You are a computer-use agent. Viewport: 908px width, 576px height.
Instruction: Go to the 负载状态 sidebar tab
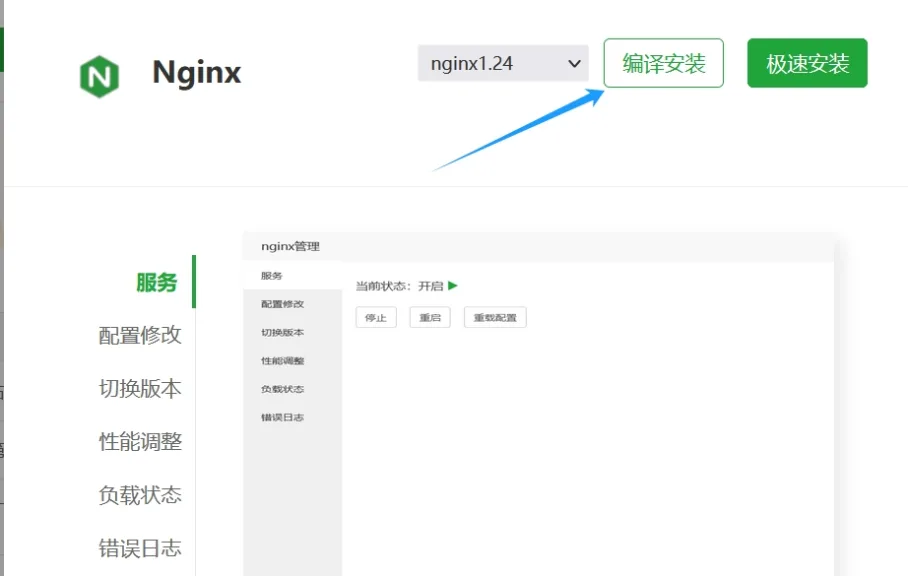coord(140,495)
